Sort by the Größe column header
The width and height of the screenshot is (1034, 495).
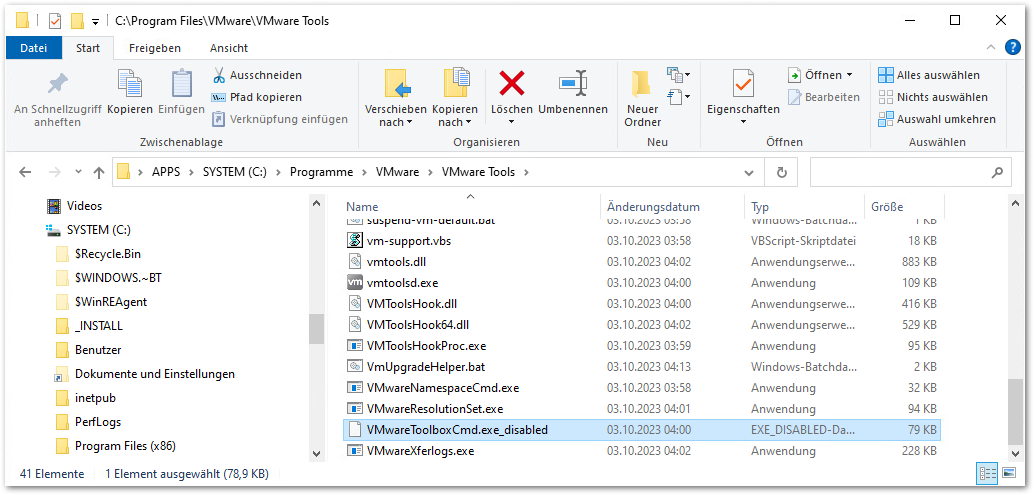click(x=888, y=207)
